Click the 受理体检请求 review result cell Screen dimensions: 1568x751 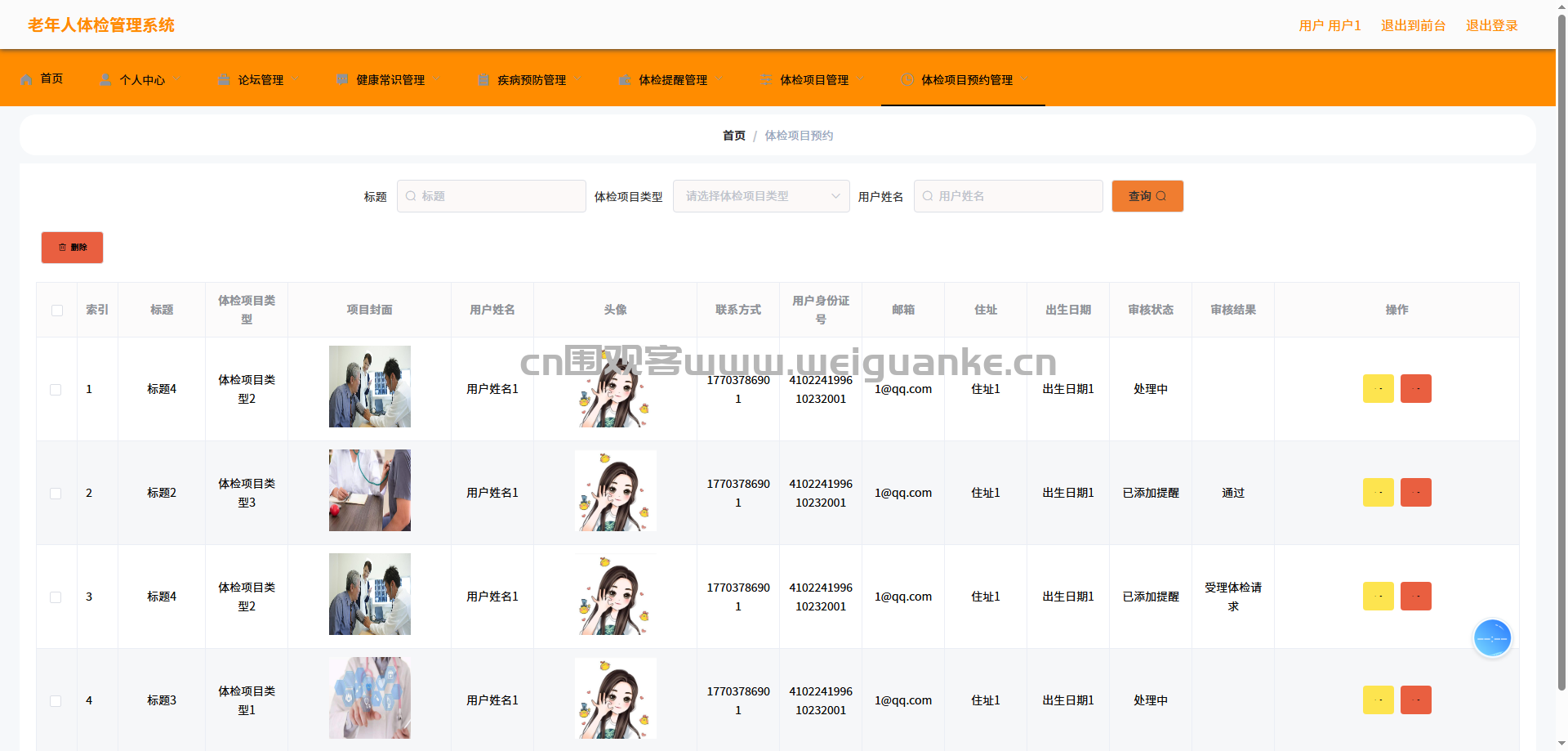pyautogui.click(x=1233, y=597)
